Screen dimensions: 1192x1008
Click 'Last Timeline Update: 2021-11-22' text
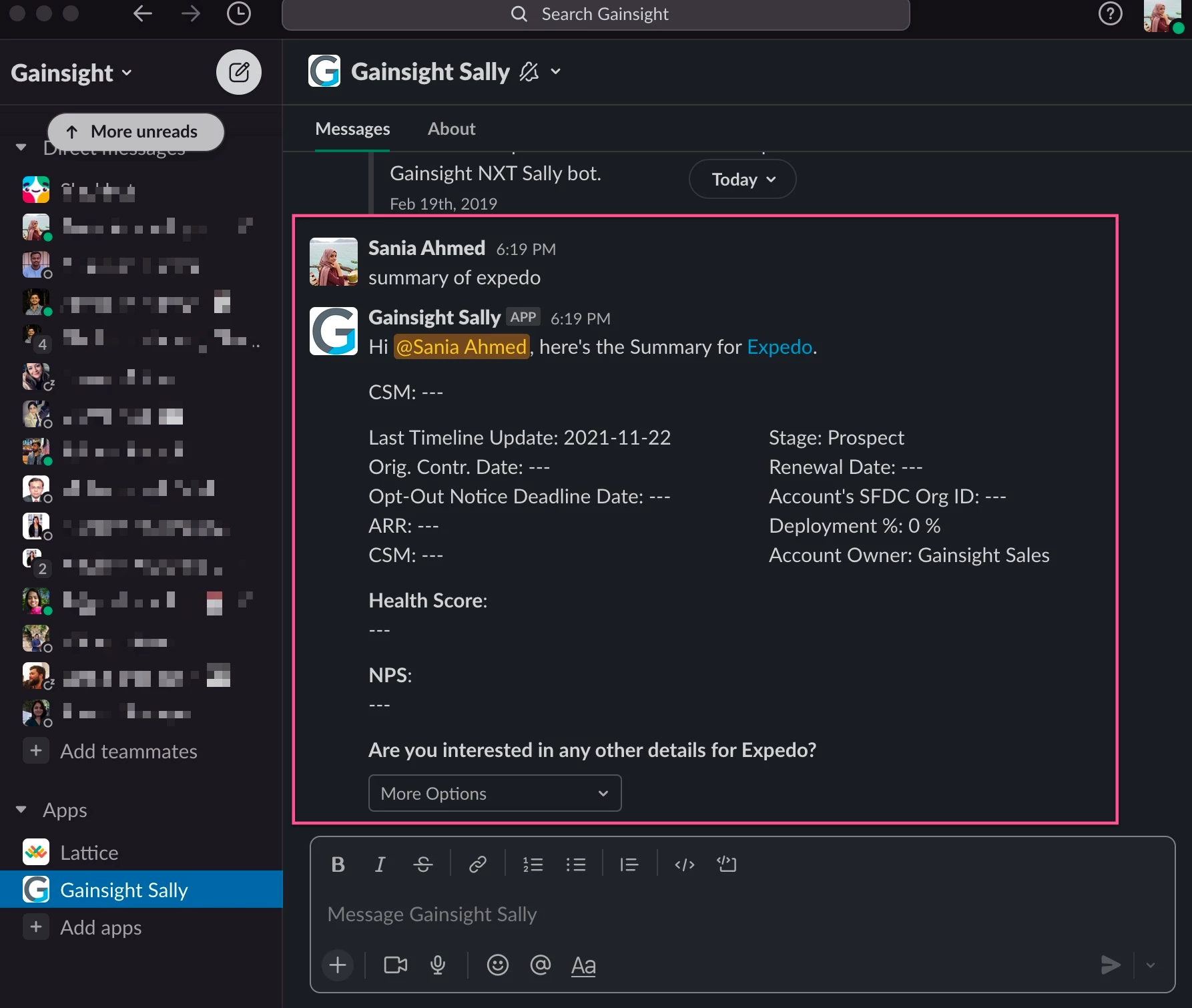[x=519, y=437]
